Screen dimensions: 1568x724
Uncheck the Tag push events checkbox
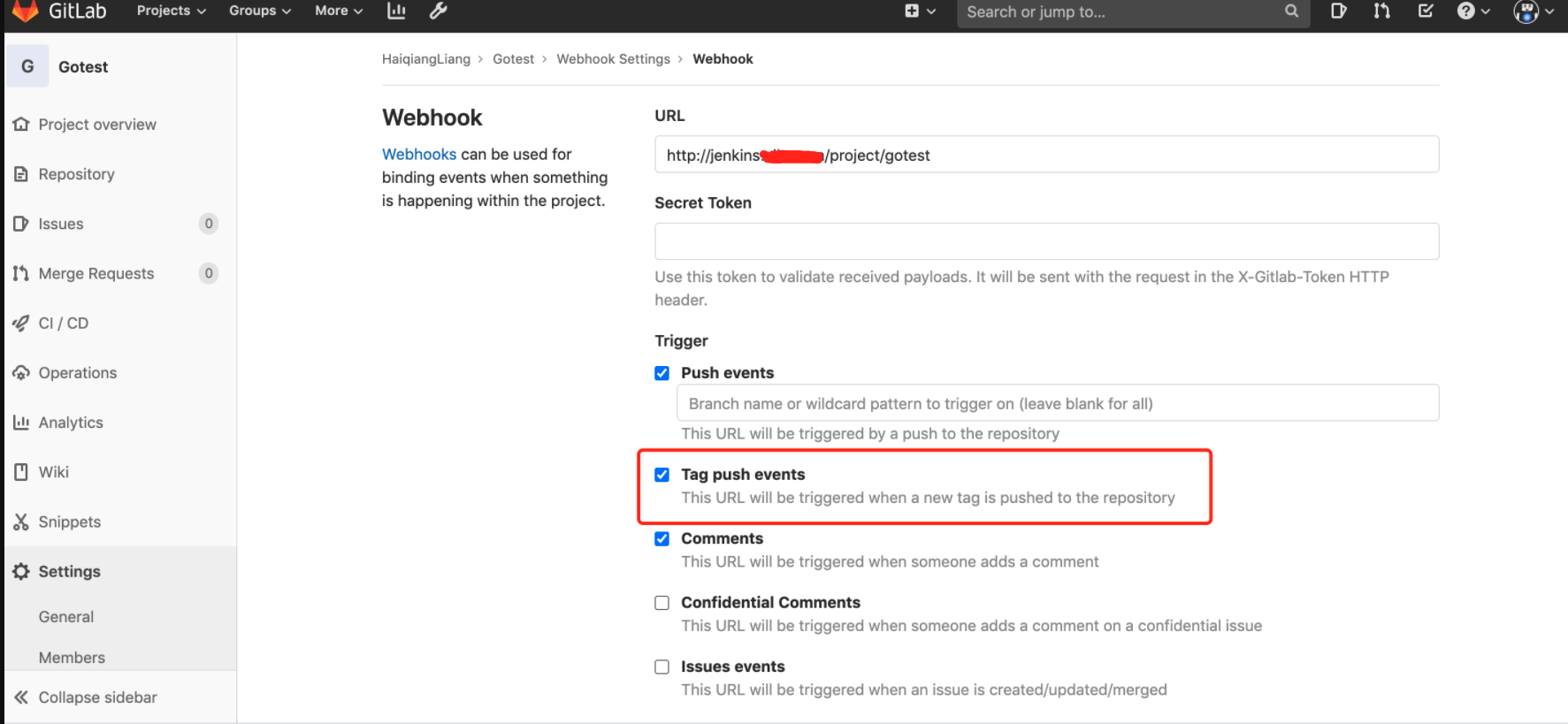[662, 475]
